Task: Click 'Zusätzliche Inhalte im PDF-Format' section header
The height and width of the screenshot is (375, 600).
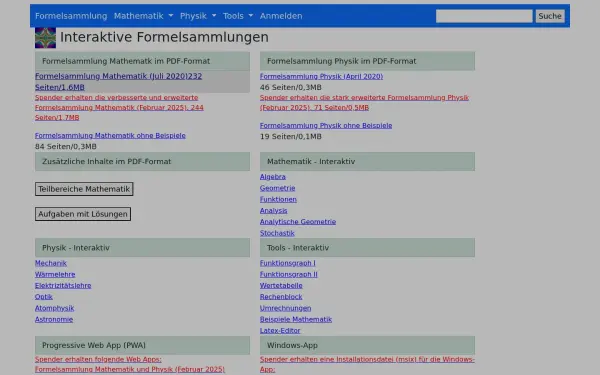Action: click(142, 161)
